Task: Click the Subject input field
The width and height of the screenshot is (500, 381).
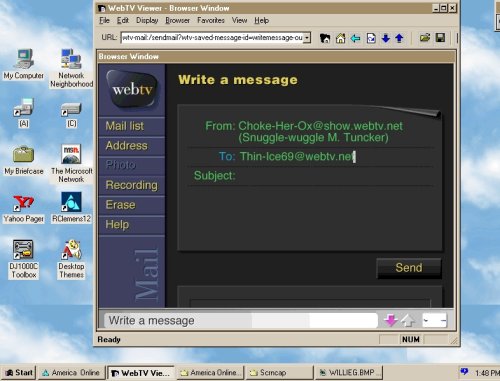Action: tap(335, 176)
